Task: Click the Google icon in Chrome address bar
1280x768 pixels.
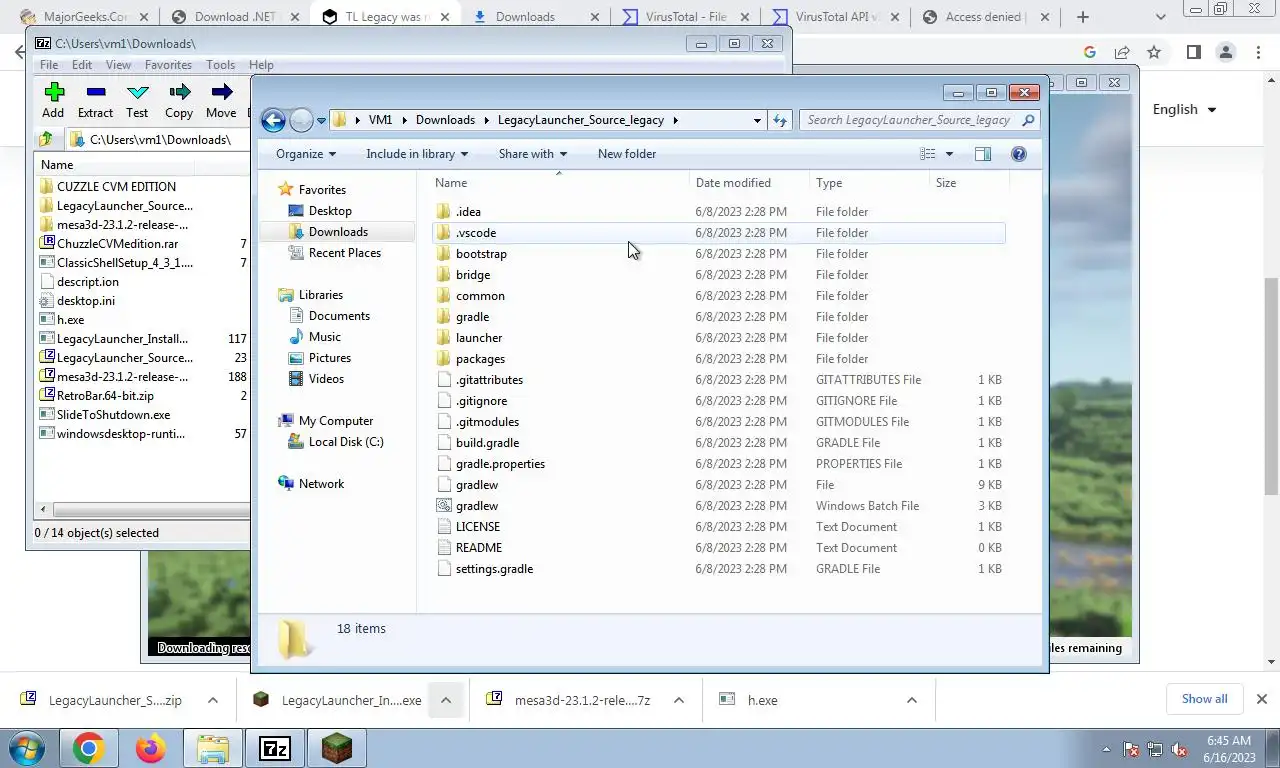Action: point(1090,52)
